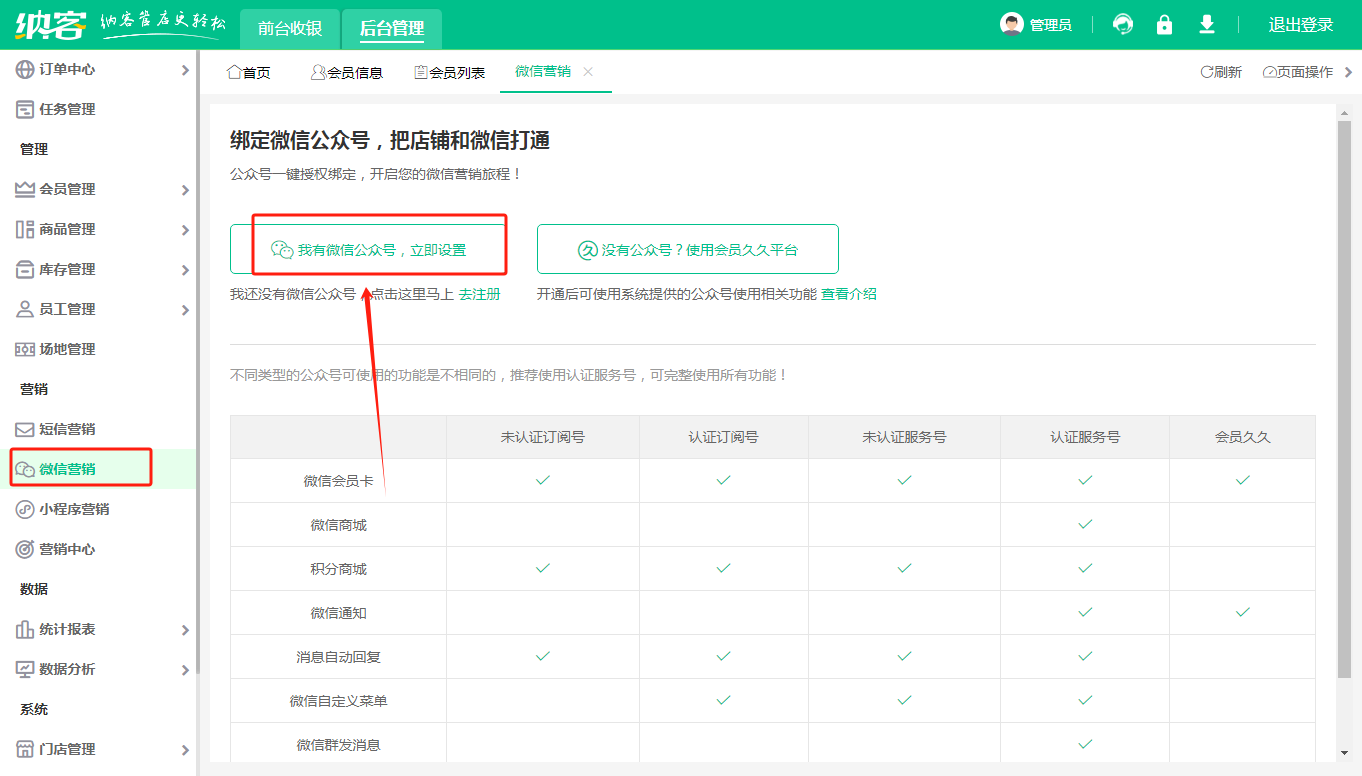Switch to 前台收银 mode
1362x776 pixels.
point(289,29)
